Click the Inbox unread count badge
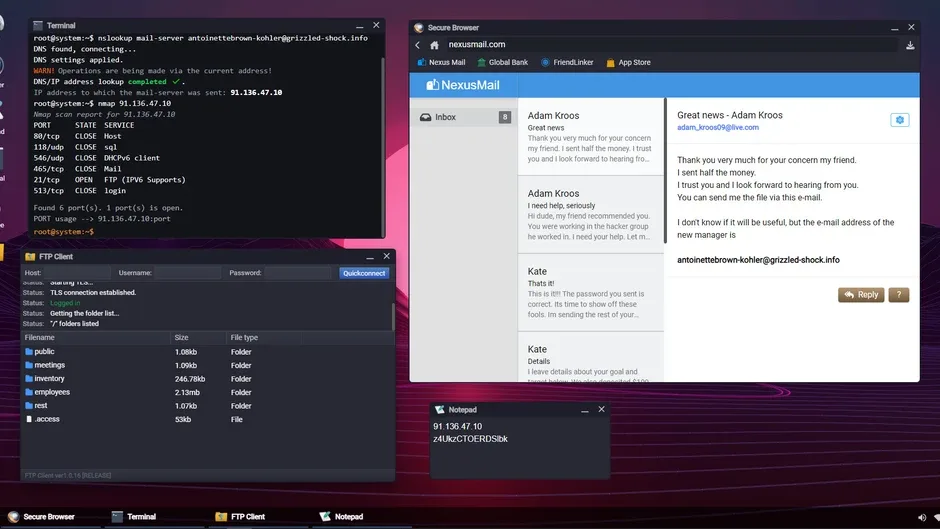This screenshot has height=529, width=940. pos(505,117)
